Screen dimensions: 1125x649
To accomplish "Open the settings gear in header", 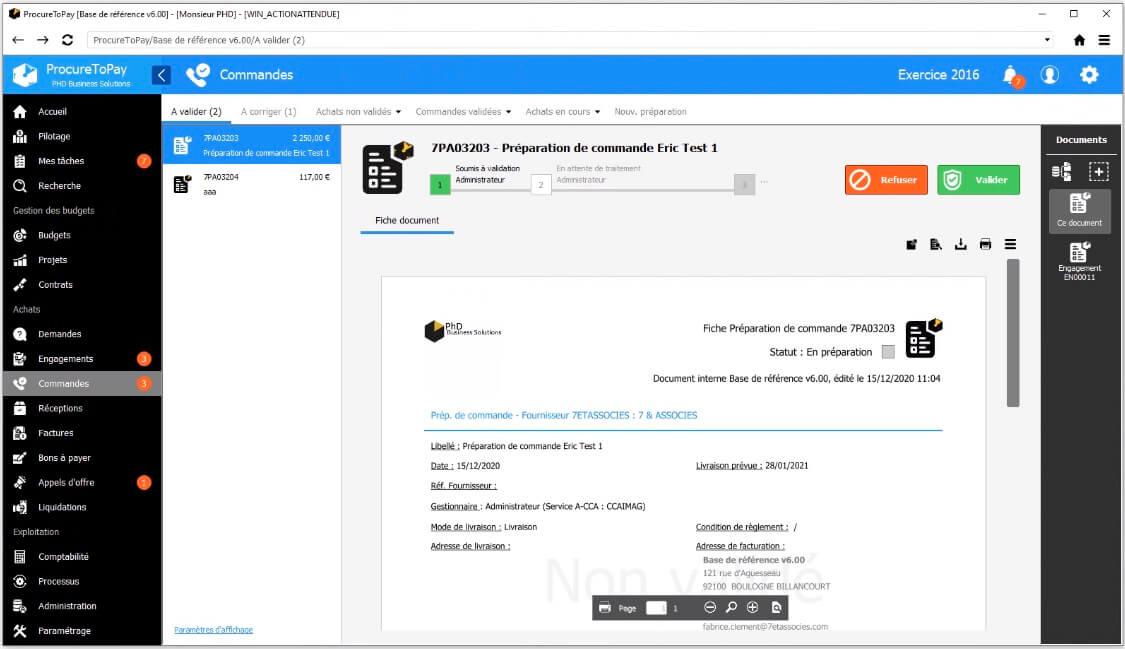I will pos(1089,75).
